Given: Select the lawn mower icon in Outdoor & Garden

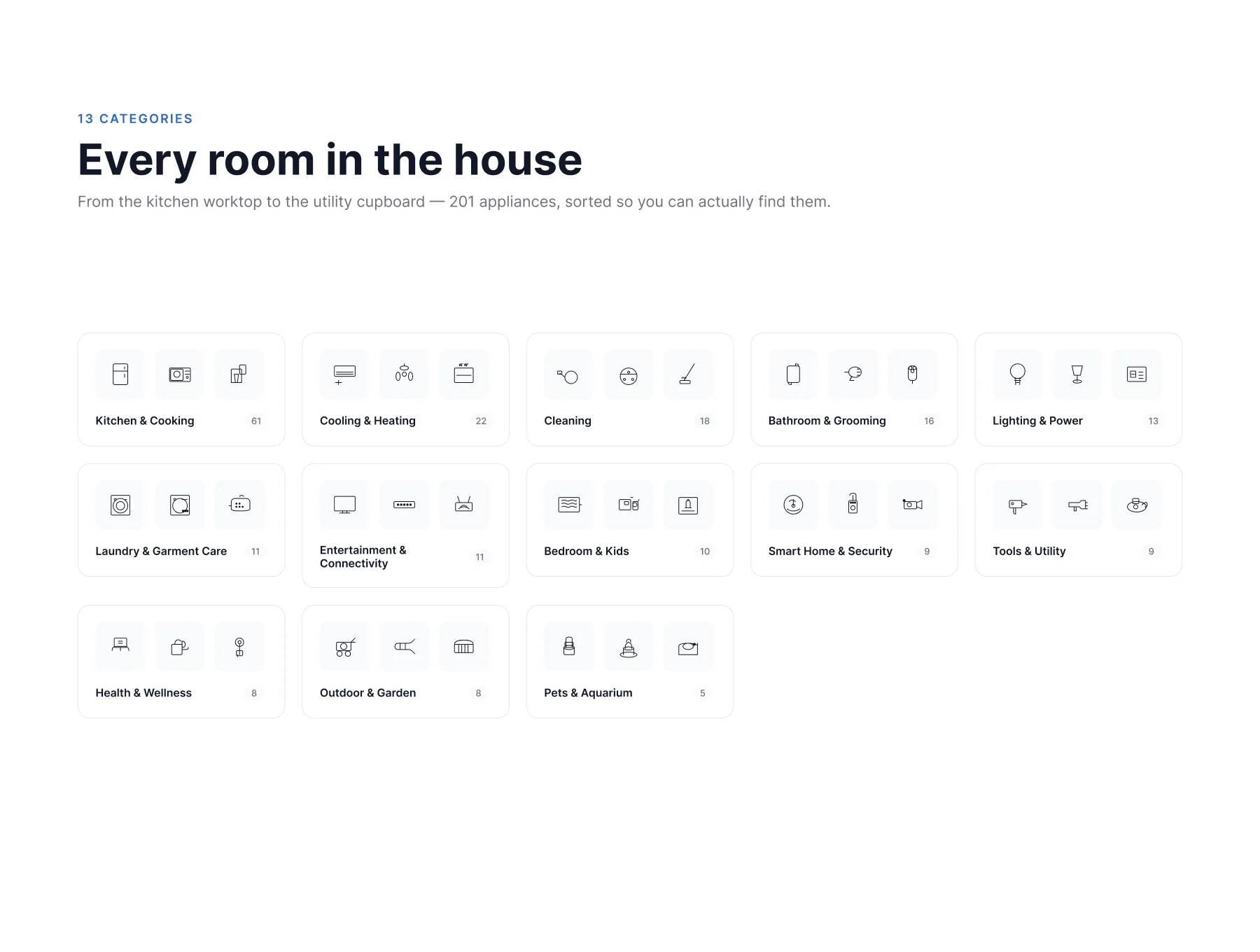Looking at the screenshot, I should pos(344,647).
